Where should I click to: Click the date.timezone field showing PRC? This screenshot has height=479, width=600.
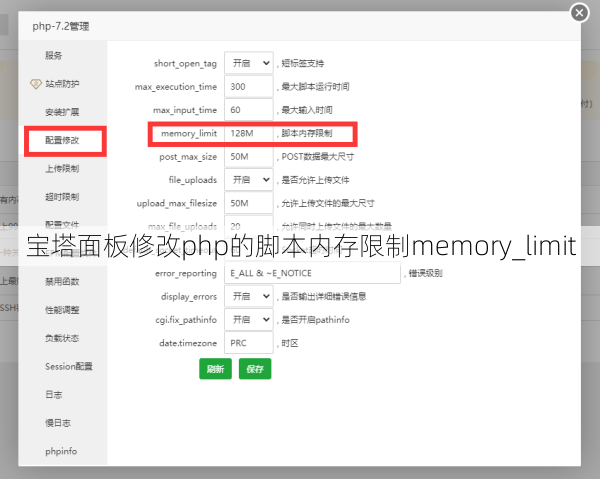click(249, 343)
